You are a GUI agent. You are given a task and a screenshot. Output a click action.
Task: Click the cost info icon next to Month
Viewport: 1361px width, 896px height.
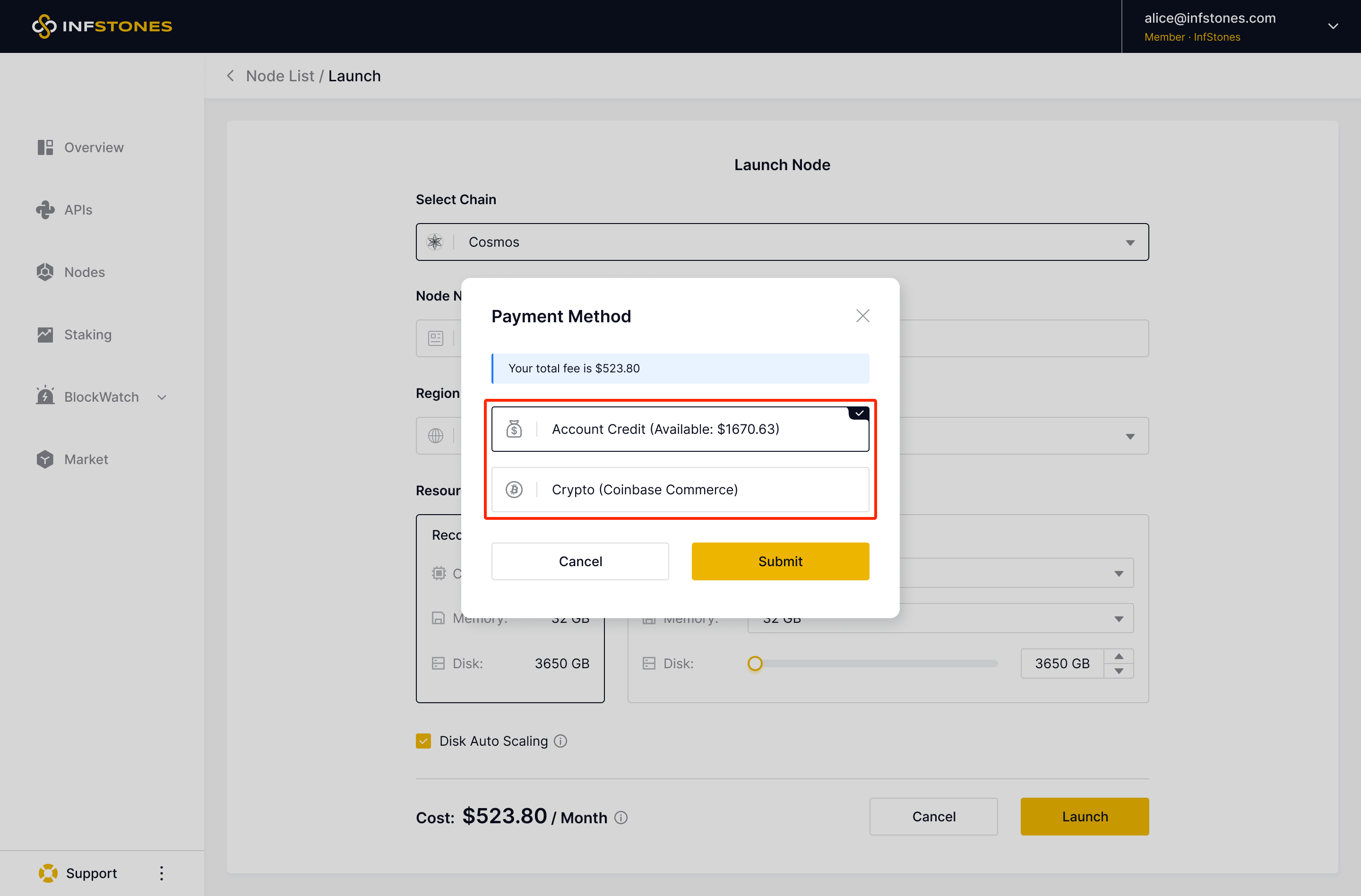click(621, 818)
